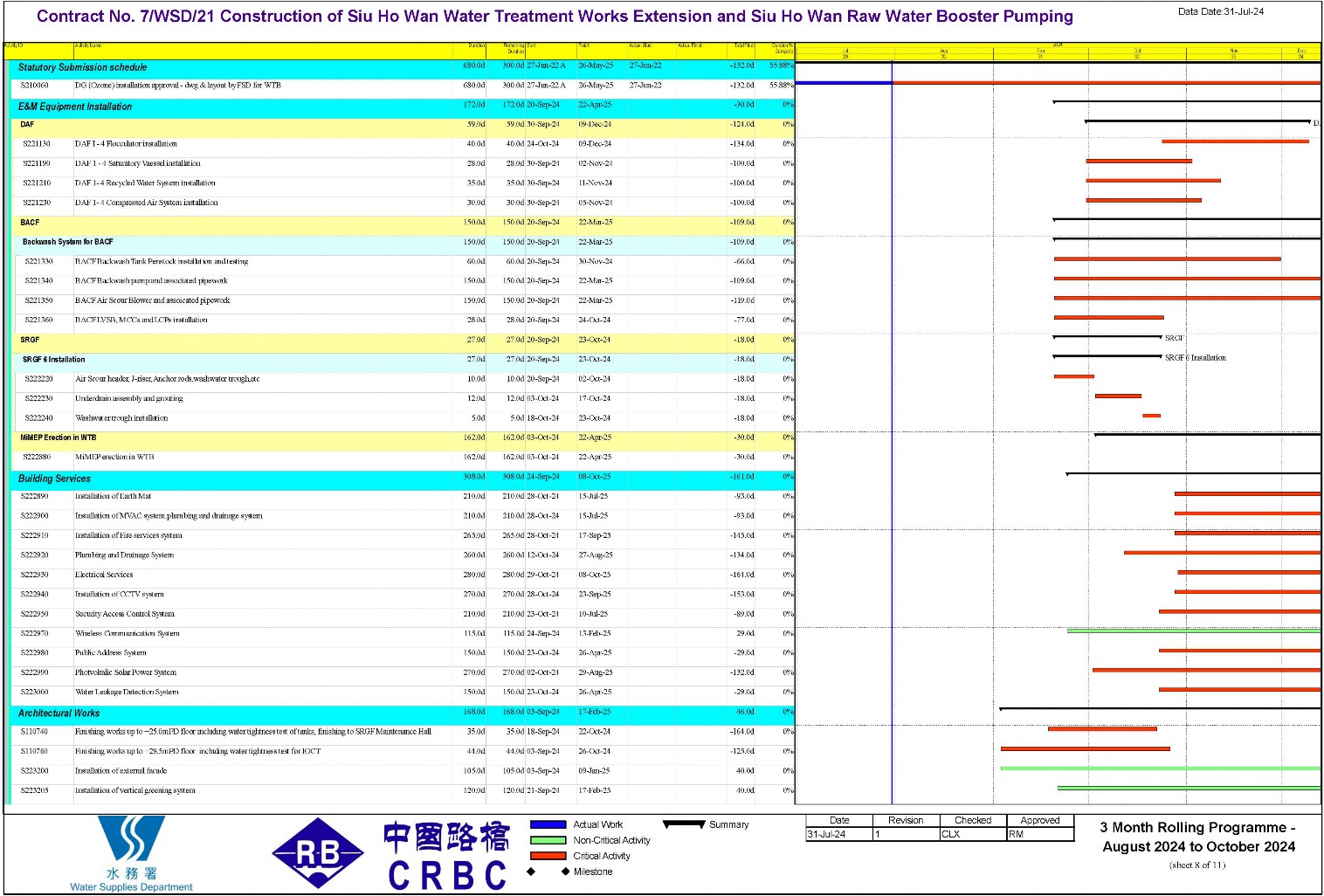Click the Checked cell showing CLX

(973, 834)
